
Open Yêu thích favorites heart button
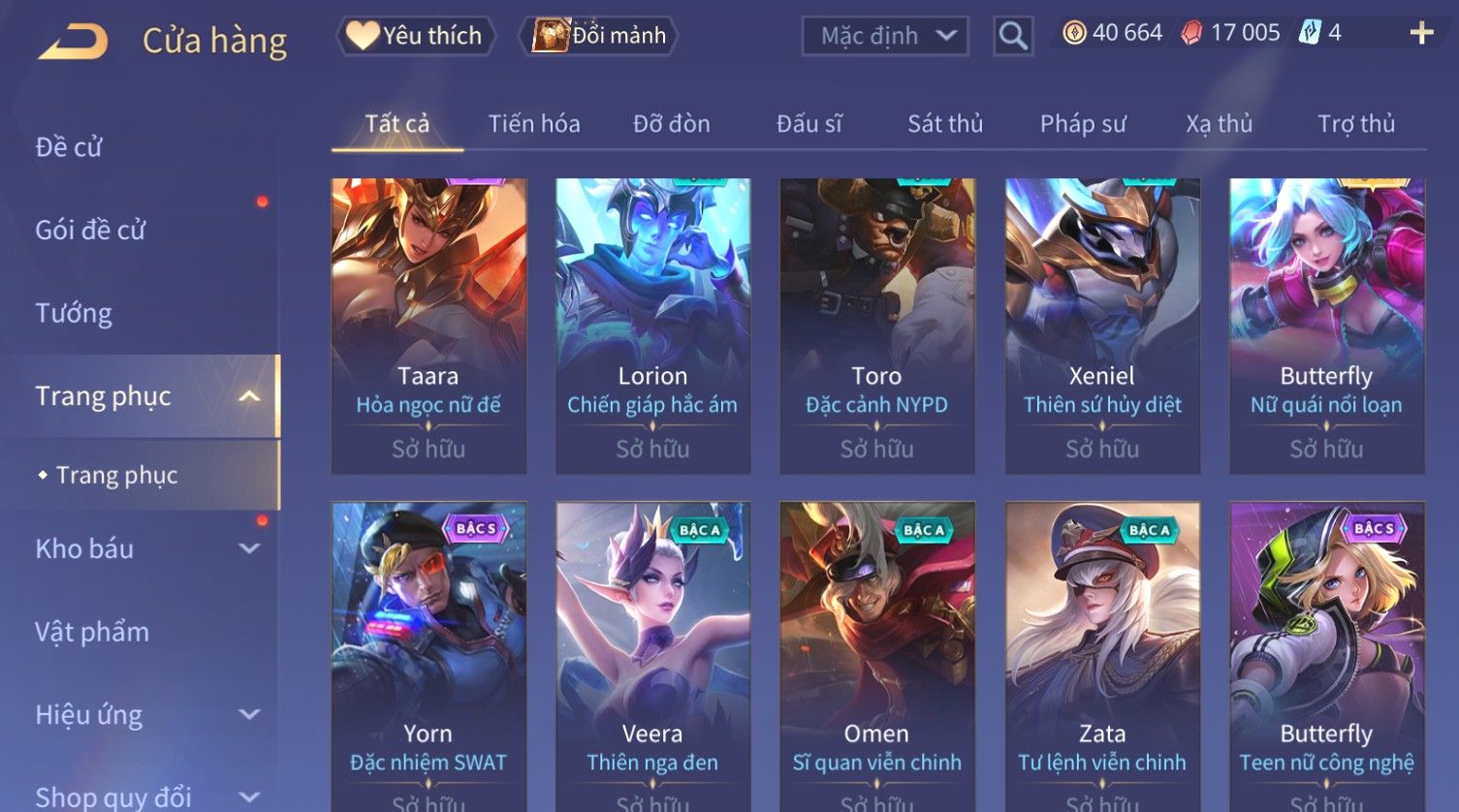pos(416,36)
